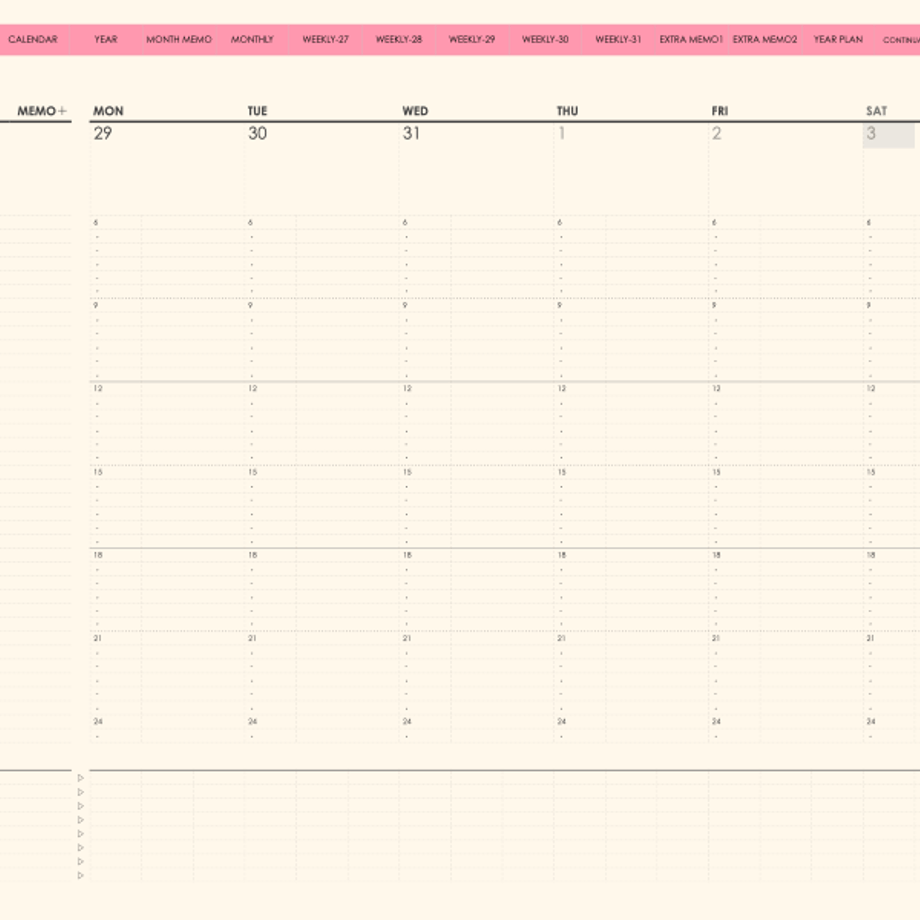Open the WEEKLY-29 tab
This screenshot has height=920, width=920.
[x=472, y=39]
